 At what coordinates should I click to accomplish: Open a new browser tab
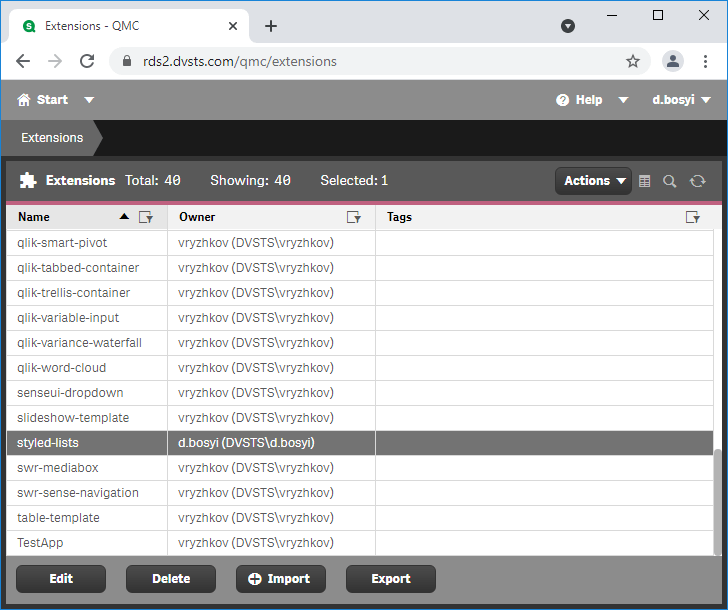coord(271,26)
